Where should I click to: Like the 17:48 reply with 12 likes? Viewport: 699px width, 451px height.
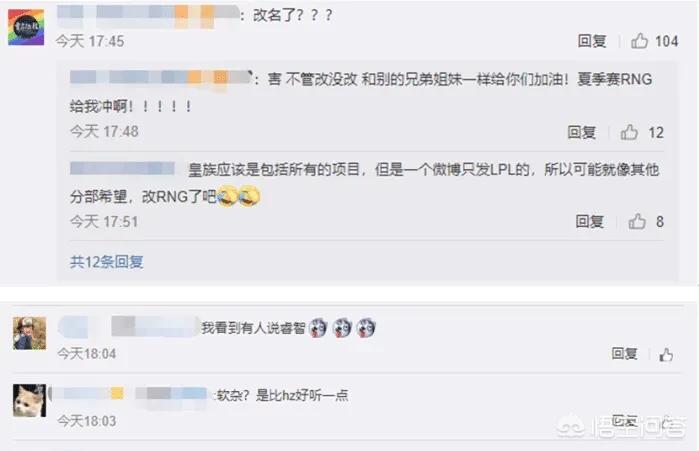pos(629,132)
